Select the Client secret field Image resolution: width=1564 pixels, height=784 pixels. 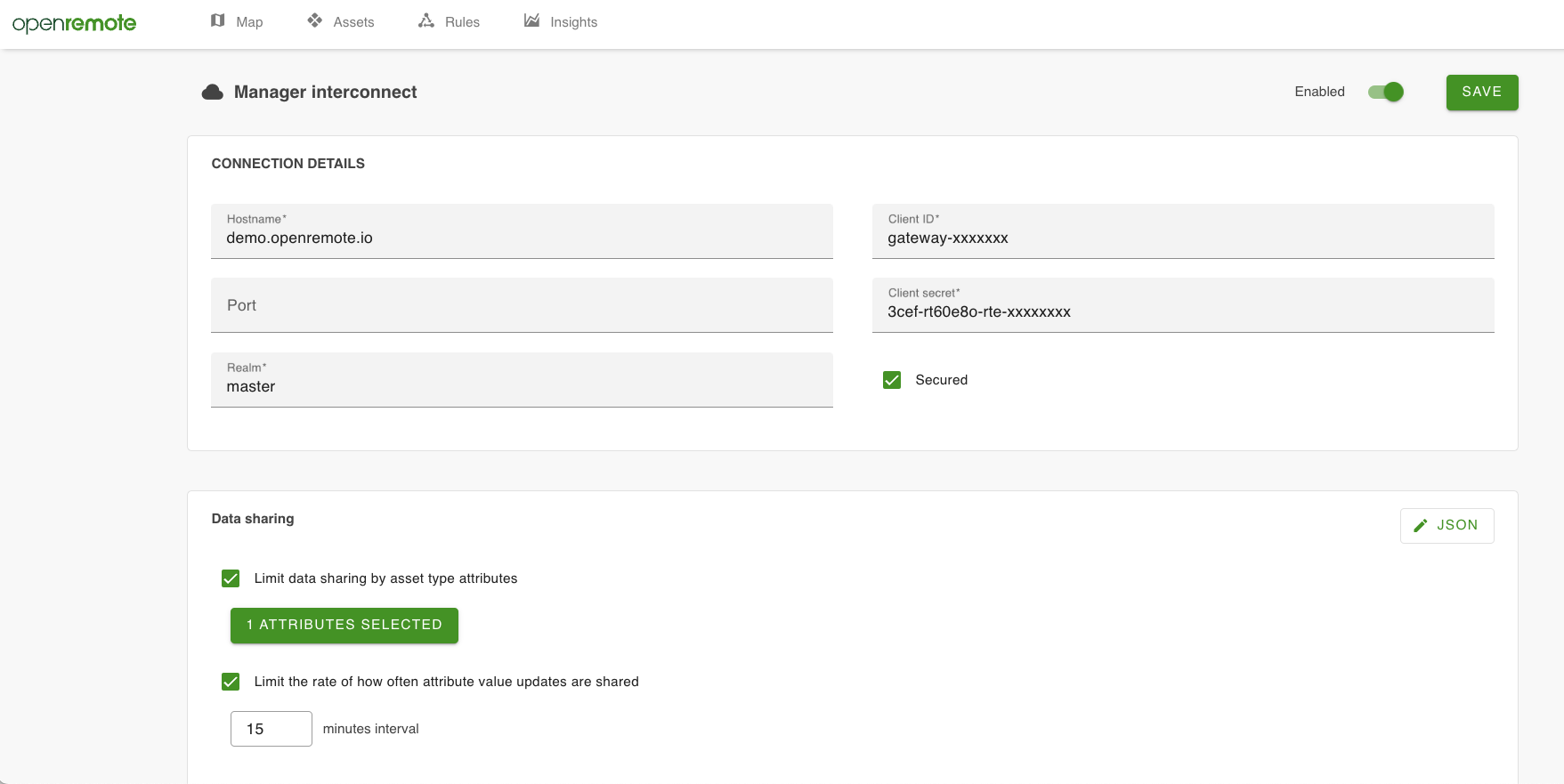[1182, 312]
